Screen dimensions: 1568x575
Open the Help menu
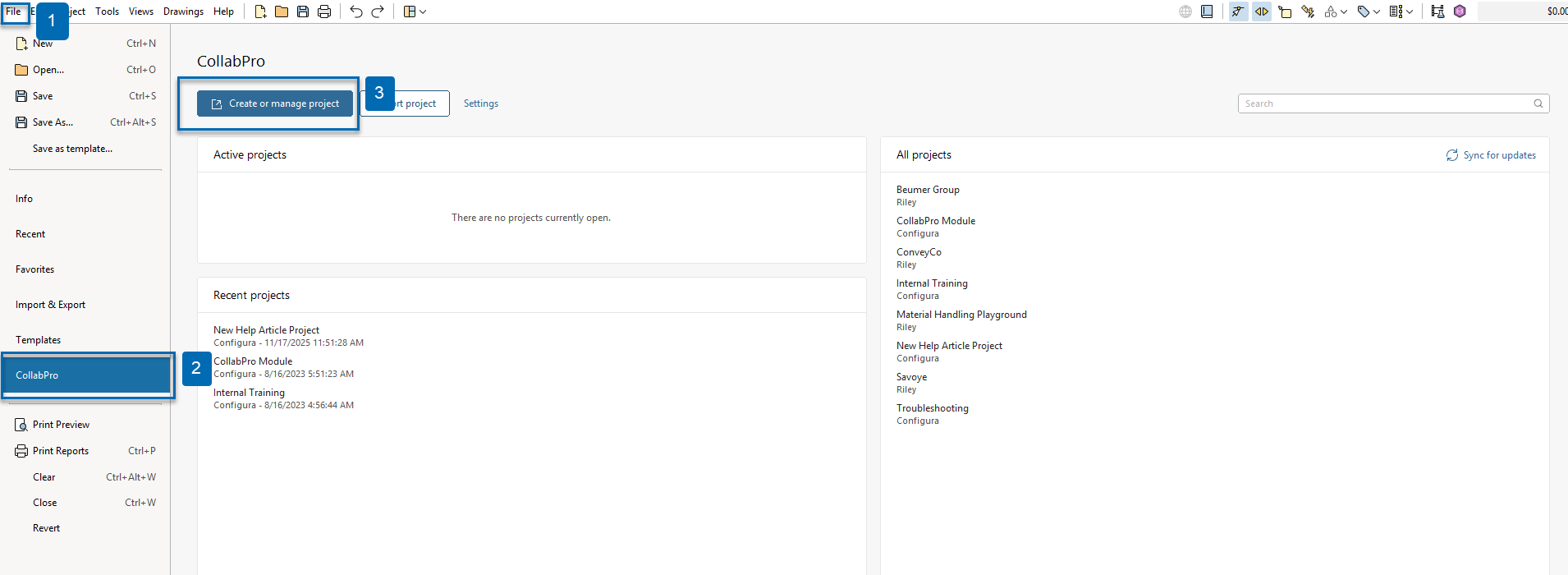(223, 11)
